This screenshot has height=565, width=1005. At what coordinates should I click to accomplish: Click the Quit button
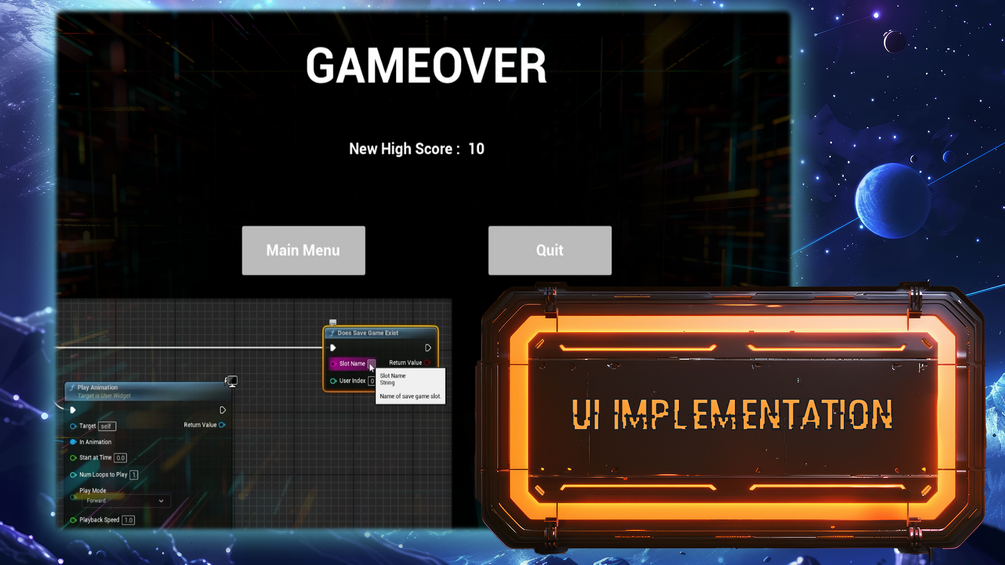pyautogui.click(x=549, y=250)
